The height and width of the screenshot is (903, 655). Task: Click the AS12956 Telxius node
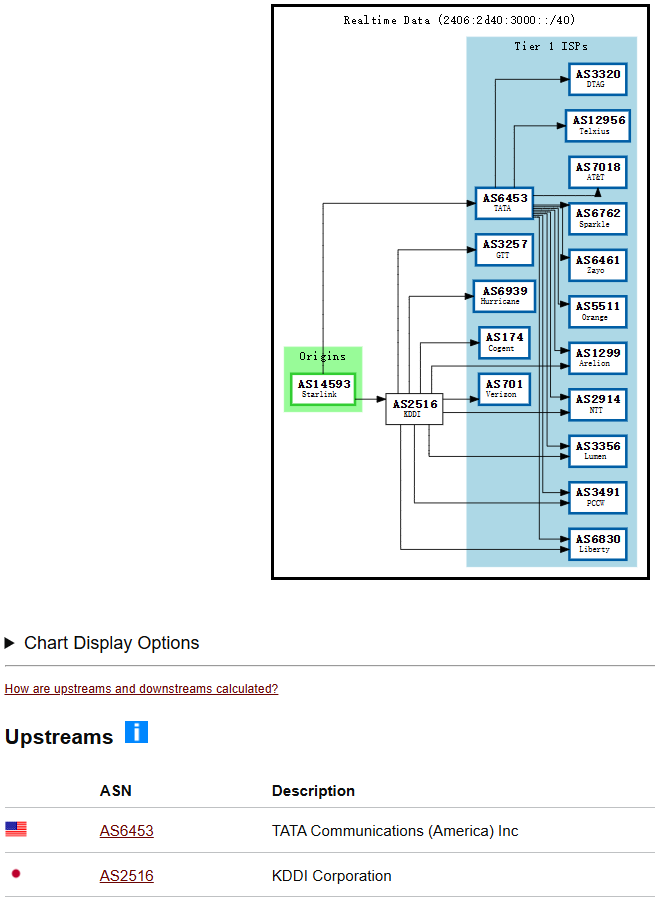coord(598,126)
